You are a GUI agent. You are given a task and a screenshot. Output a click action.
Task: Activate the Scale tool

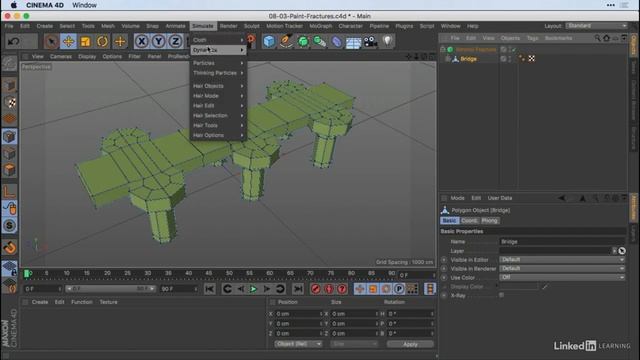coord(85,41)
